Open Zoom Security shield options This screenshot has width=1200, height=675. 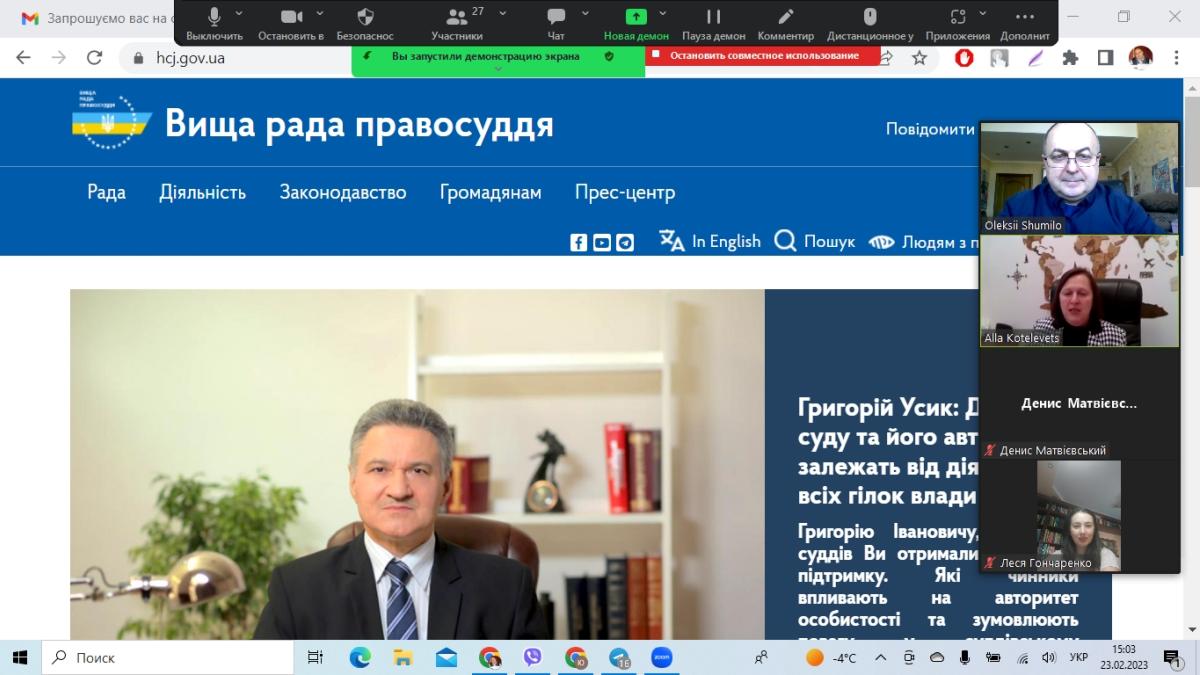click(x=365, y=18)
